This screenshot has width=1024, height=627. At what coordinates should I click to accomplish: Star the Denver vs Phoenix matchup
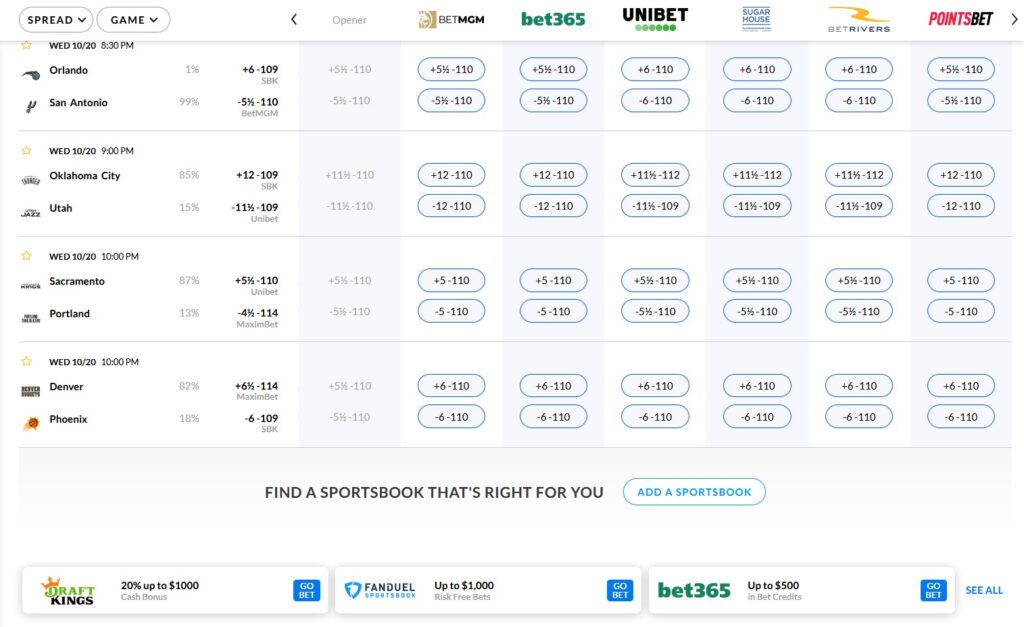point(26,361)
